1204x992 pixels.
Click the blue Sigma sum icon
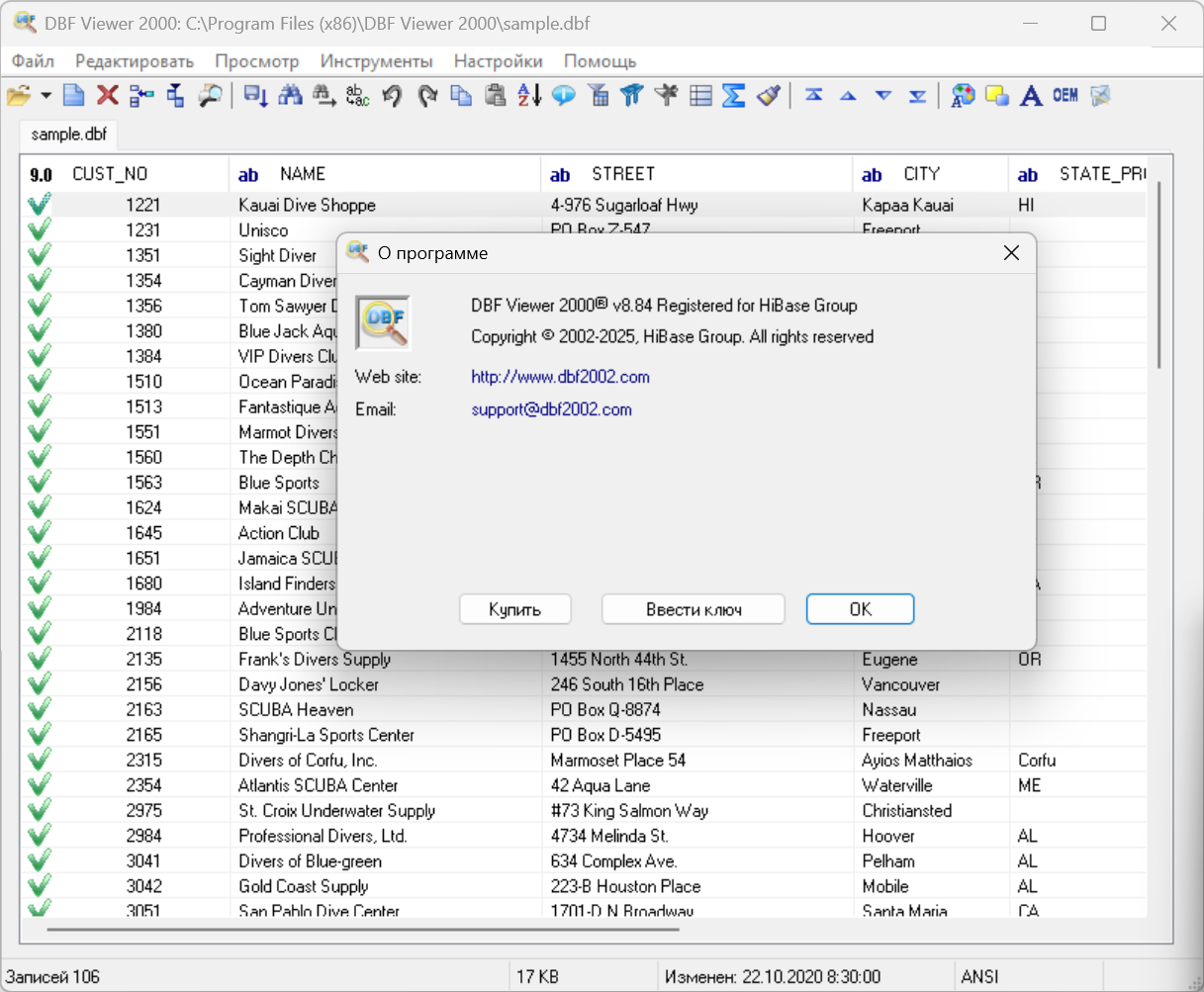(733, 95)
